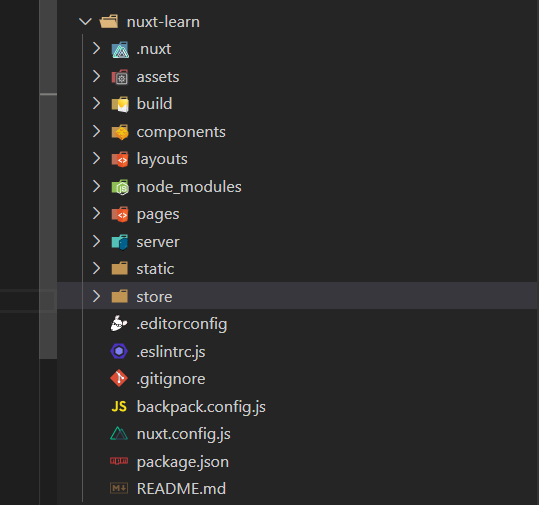Viewport: 539px width, 505px height.
Task: Expand the assets folder chevron
Action: pyautogui.click(x=97, y=76)
